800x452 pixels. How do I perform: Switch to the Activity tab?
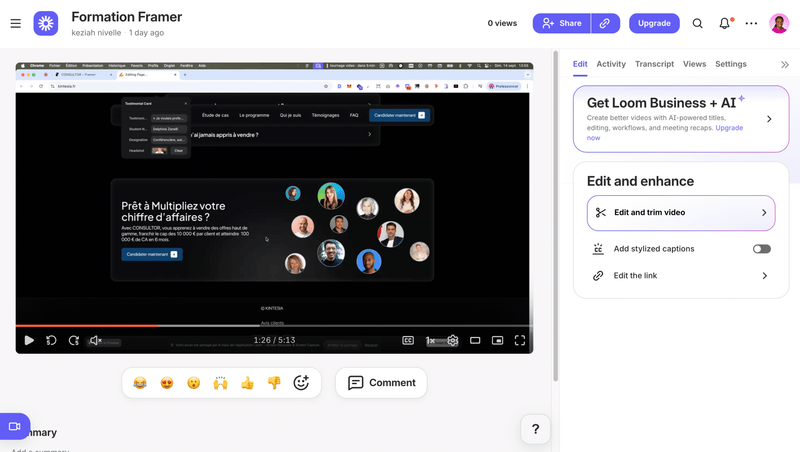click(x=611, y=64)
